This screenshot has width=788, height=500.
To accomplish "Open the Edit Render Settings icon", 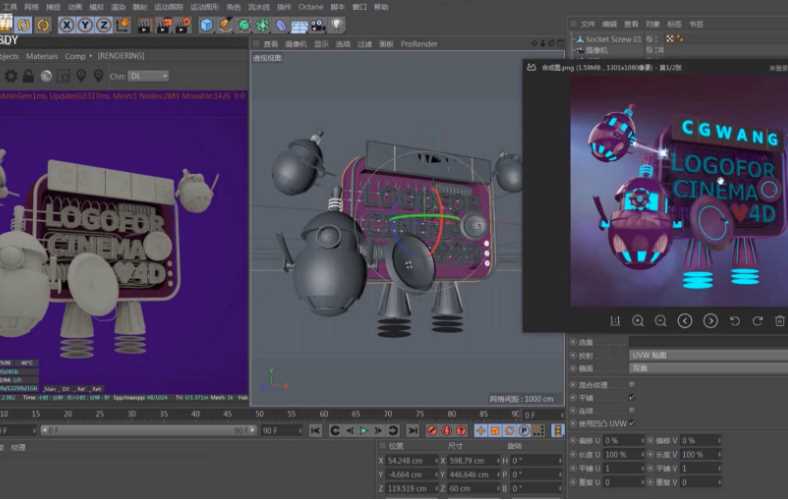I will point(183,25).
